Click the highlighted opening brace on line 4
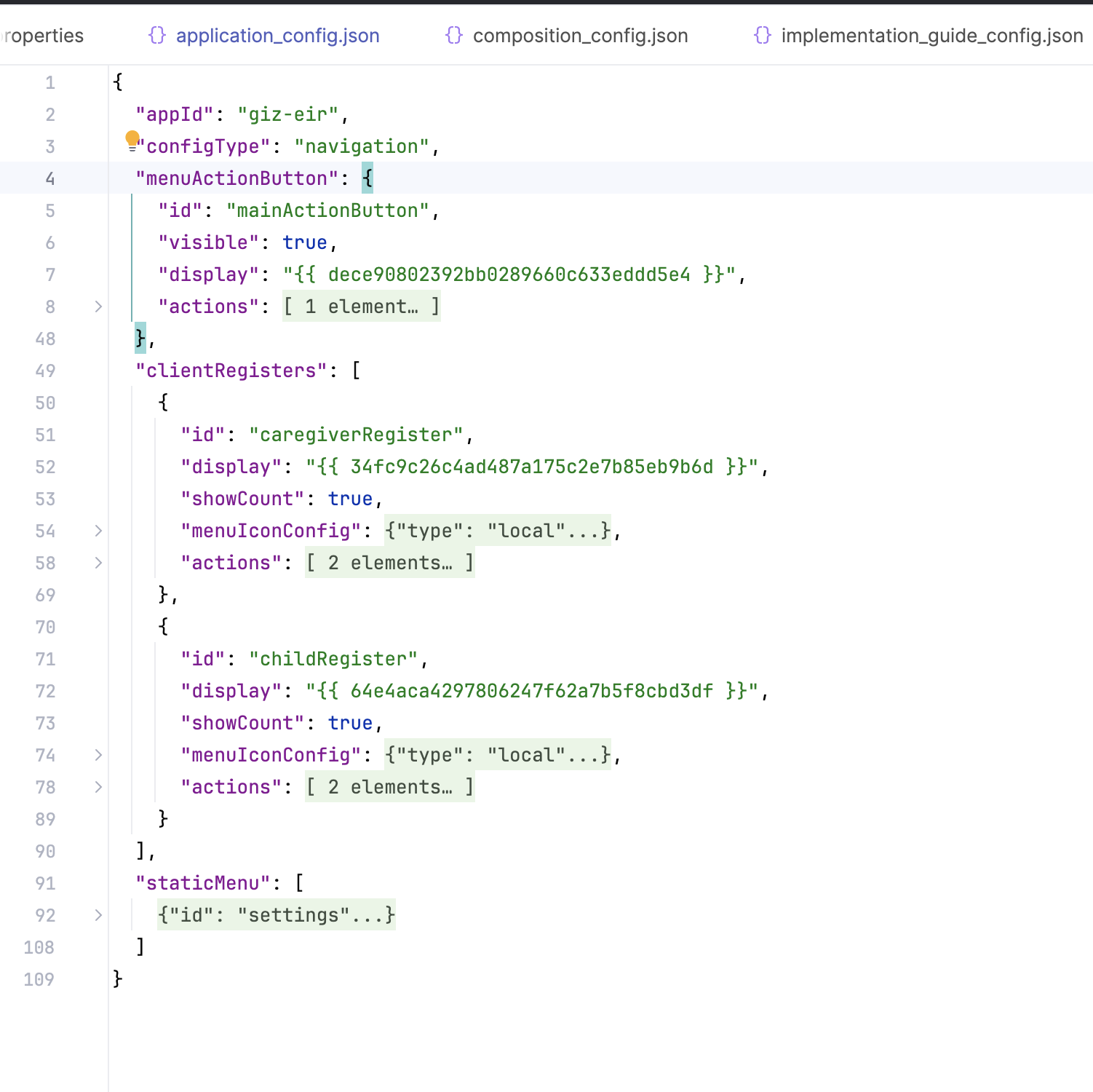Screen dimensions: 1093x1092 click(367, 178)
